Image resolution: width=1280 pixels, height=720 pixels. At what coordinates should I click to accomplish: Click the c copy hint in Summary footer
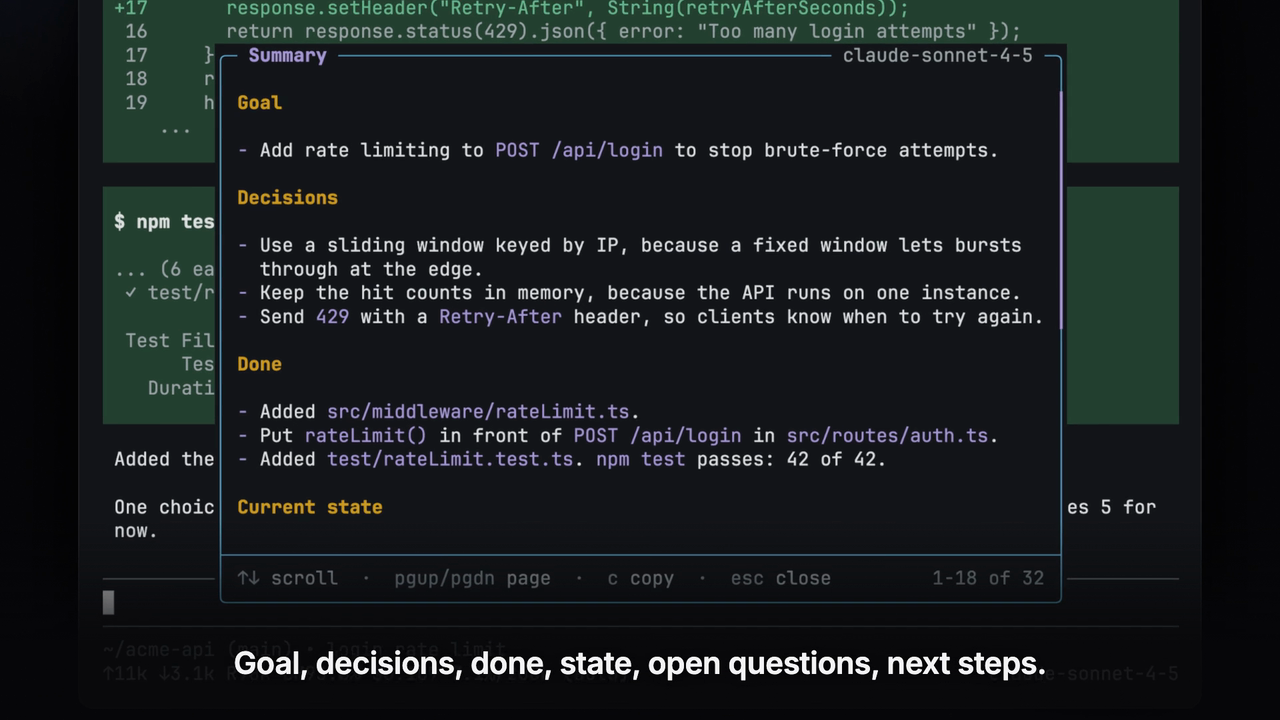[640, 578]
